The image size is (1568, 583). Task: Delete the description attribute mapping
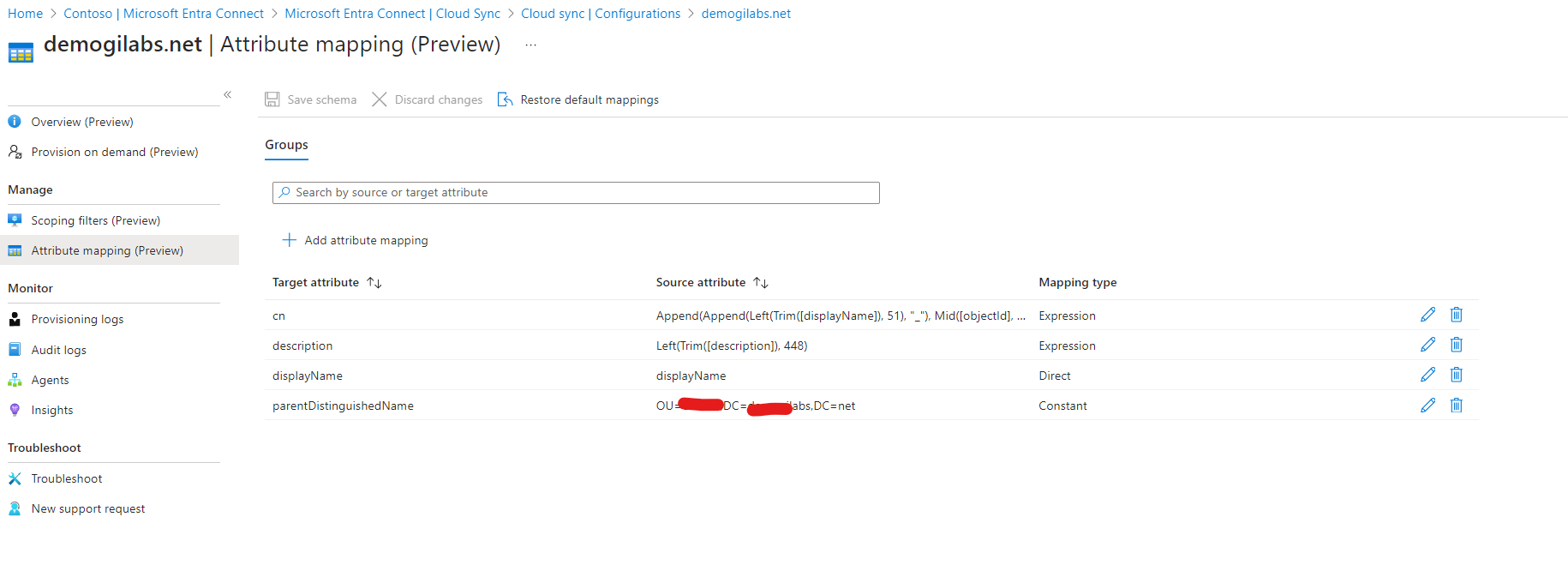[1456, 345]
